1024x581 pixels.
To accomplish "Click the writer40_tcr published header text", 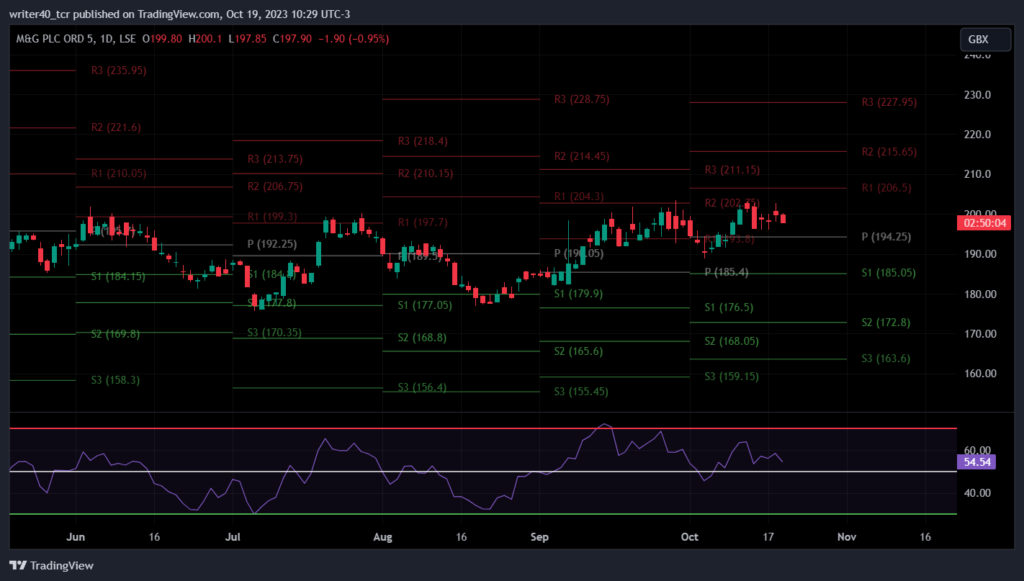I will point(180,14).
